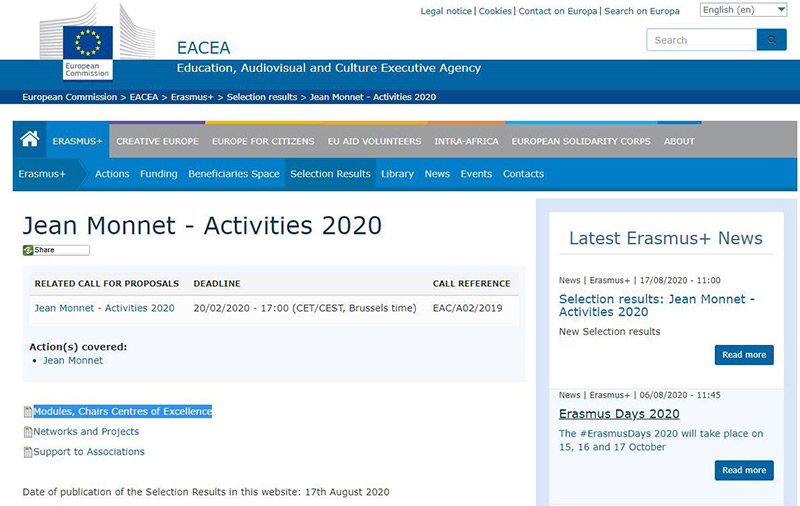Screen dimensions: 800x506
Task: Click the Share button under the title
Action: coord(56,250)
